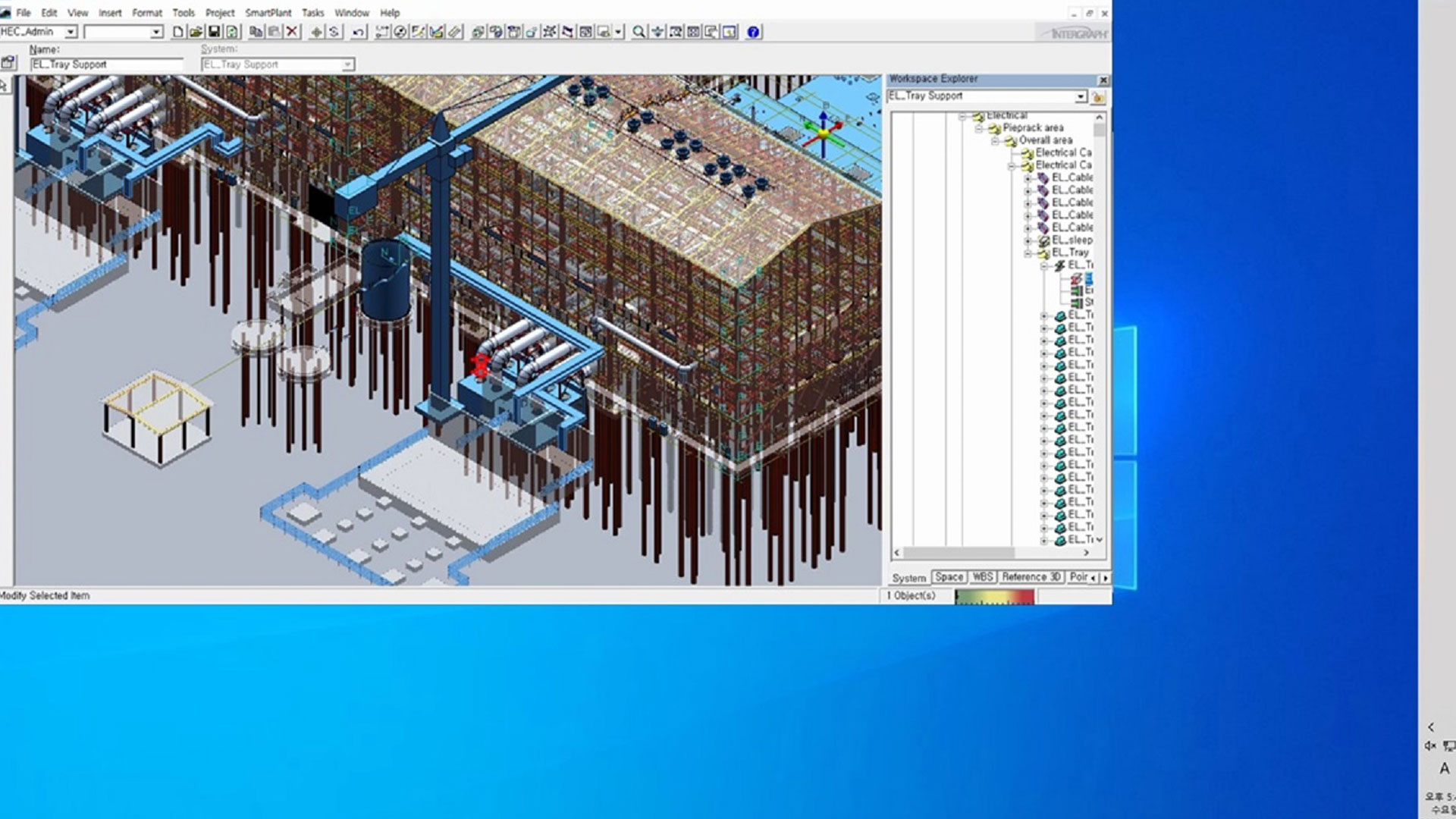
Task: Click the Name input field
Action: coord(106,64)
